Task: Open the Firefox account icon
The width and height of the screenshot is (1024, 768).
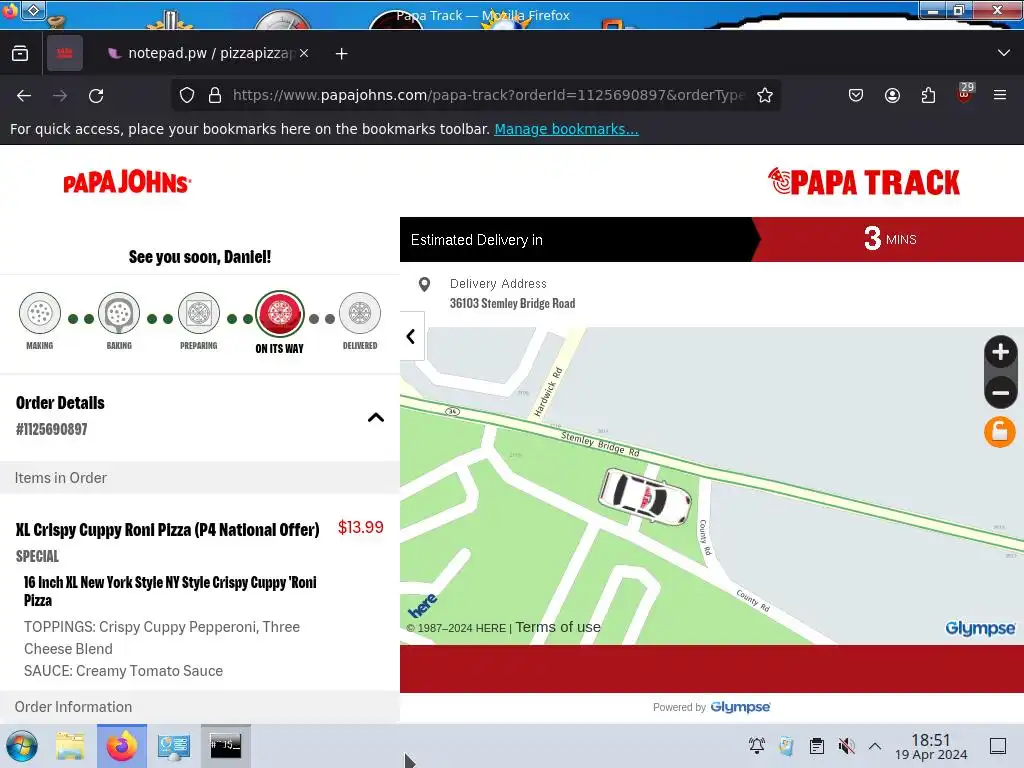Action: click(x=892, y=95)
